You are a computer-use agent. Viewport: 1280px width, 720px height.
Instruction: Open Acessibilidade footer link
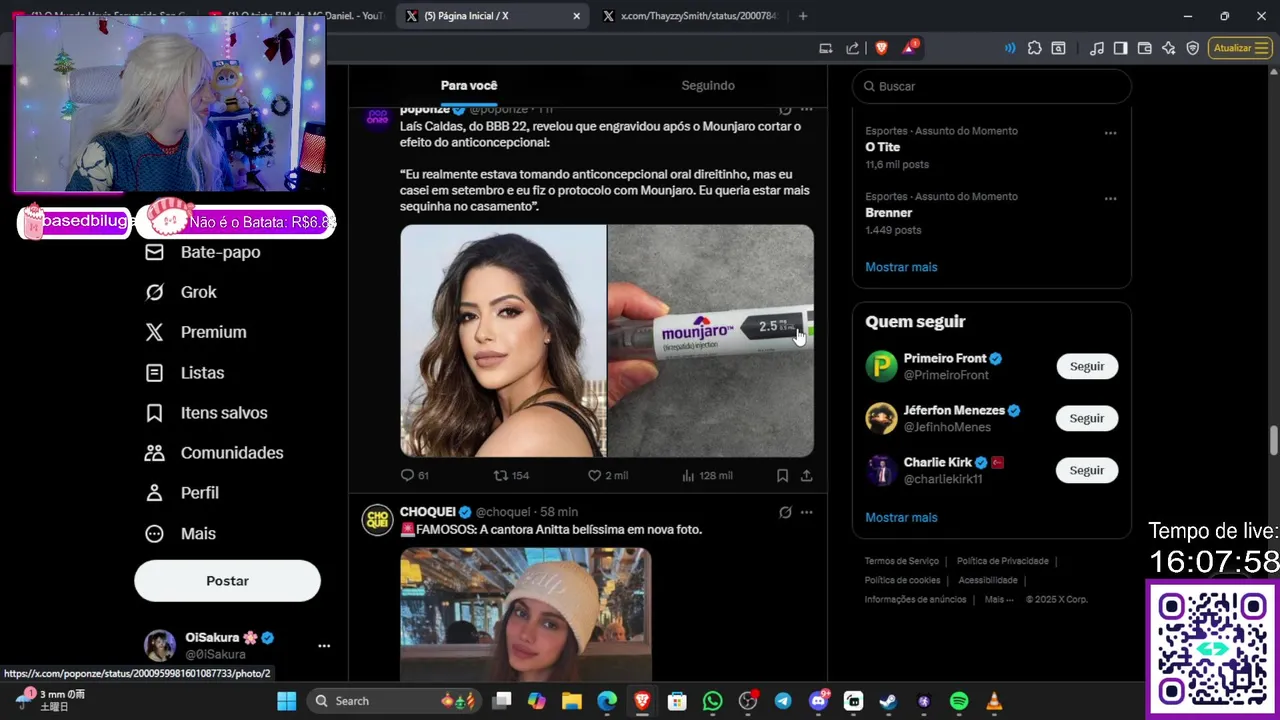(x=988, y=580)
